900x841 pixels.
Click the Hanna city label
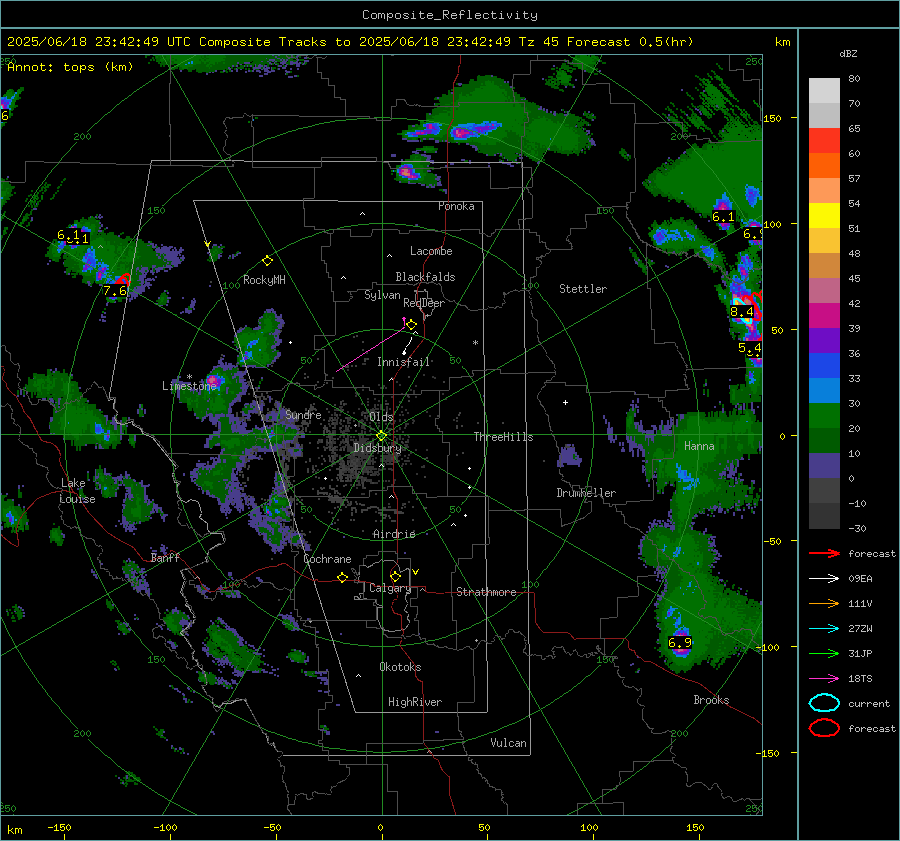(x=699, y=446)
